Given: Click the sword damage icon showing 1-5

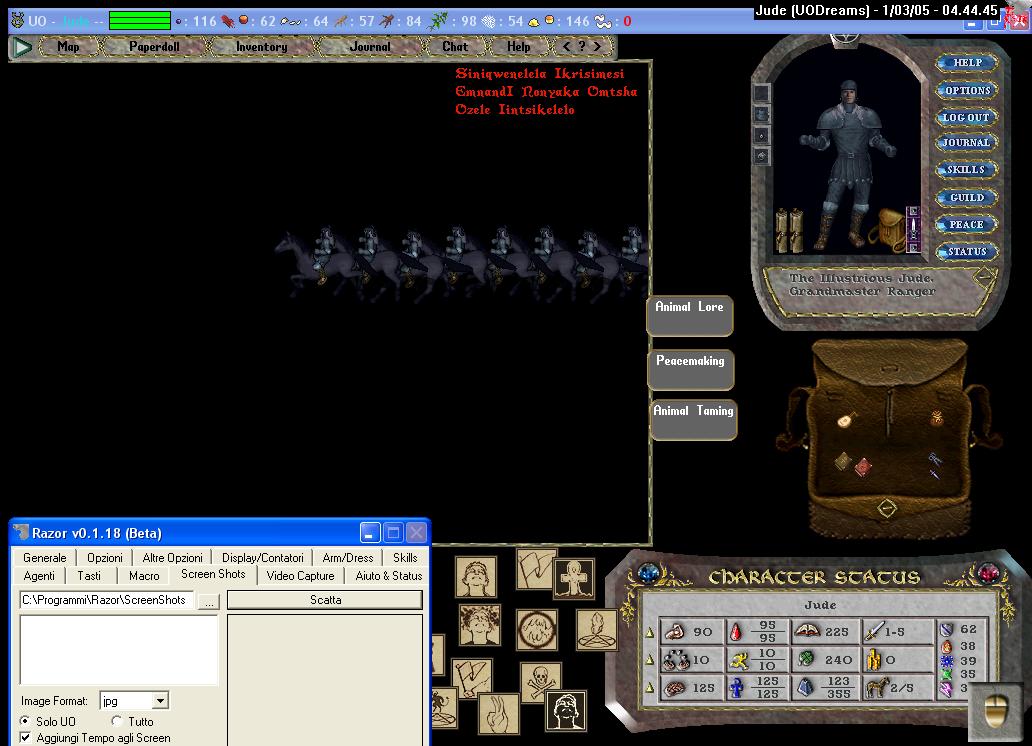Looking at the screenshot, I should (x=873, y=631).
